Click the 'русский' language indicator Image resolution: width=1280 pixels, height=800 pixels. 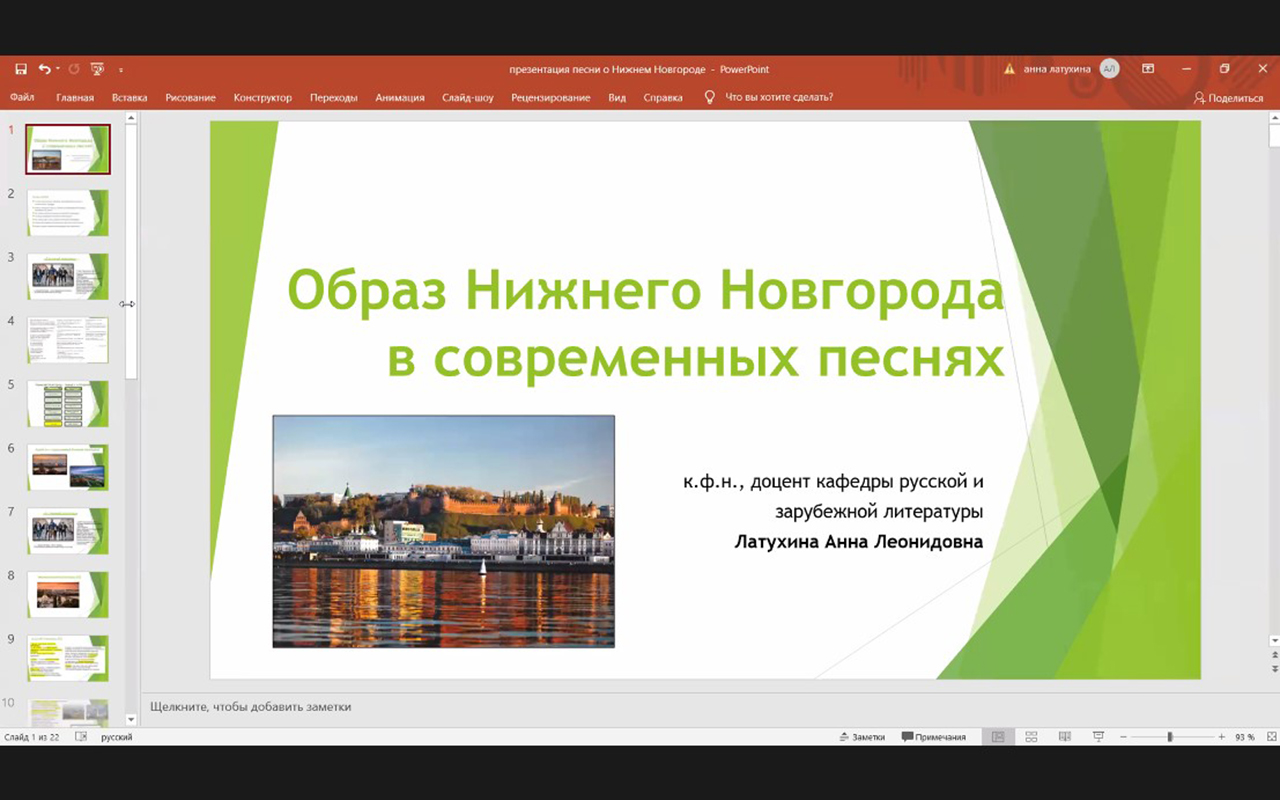116,737
